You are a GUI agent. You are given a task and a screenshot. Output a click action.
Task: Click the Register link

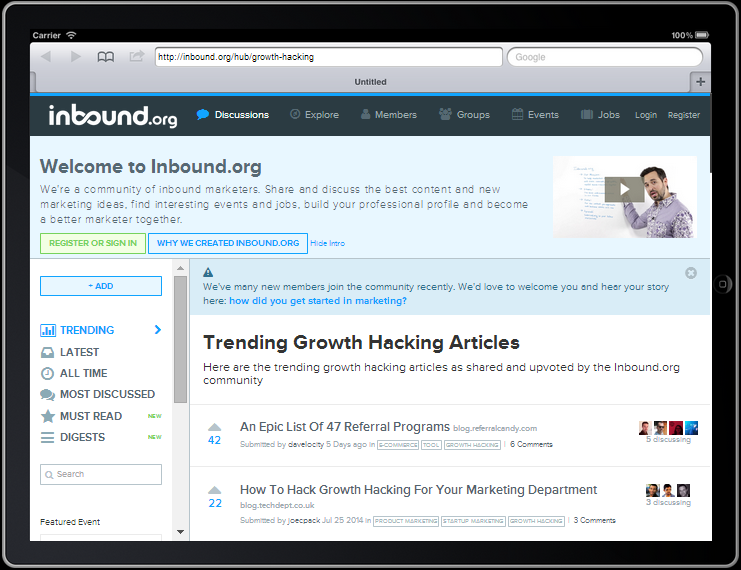684,115
